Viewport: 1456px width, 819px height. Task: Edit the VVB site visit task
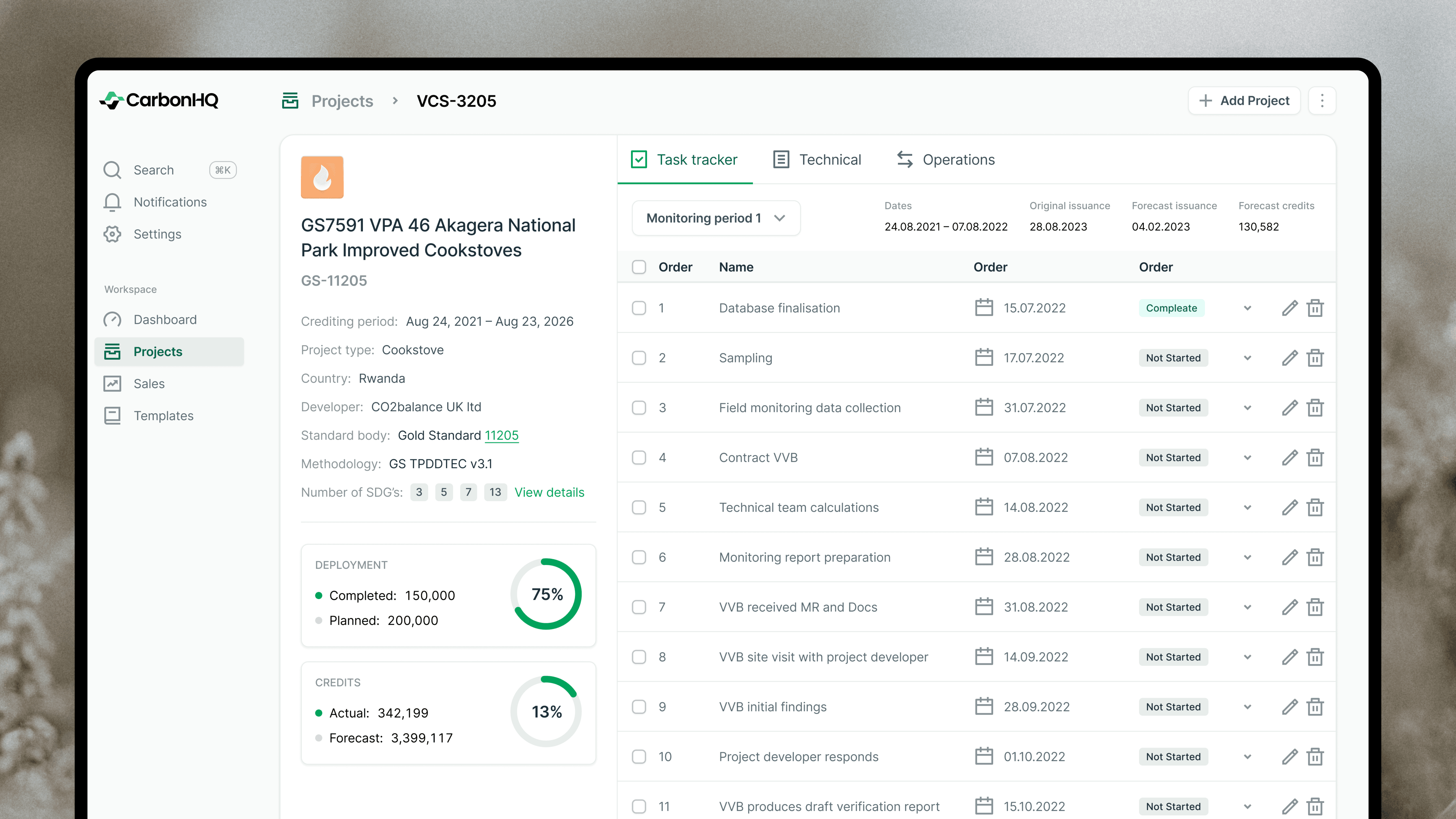pyautogui.click(x=1289, y=657)
